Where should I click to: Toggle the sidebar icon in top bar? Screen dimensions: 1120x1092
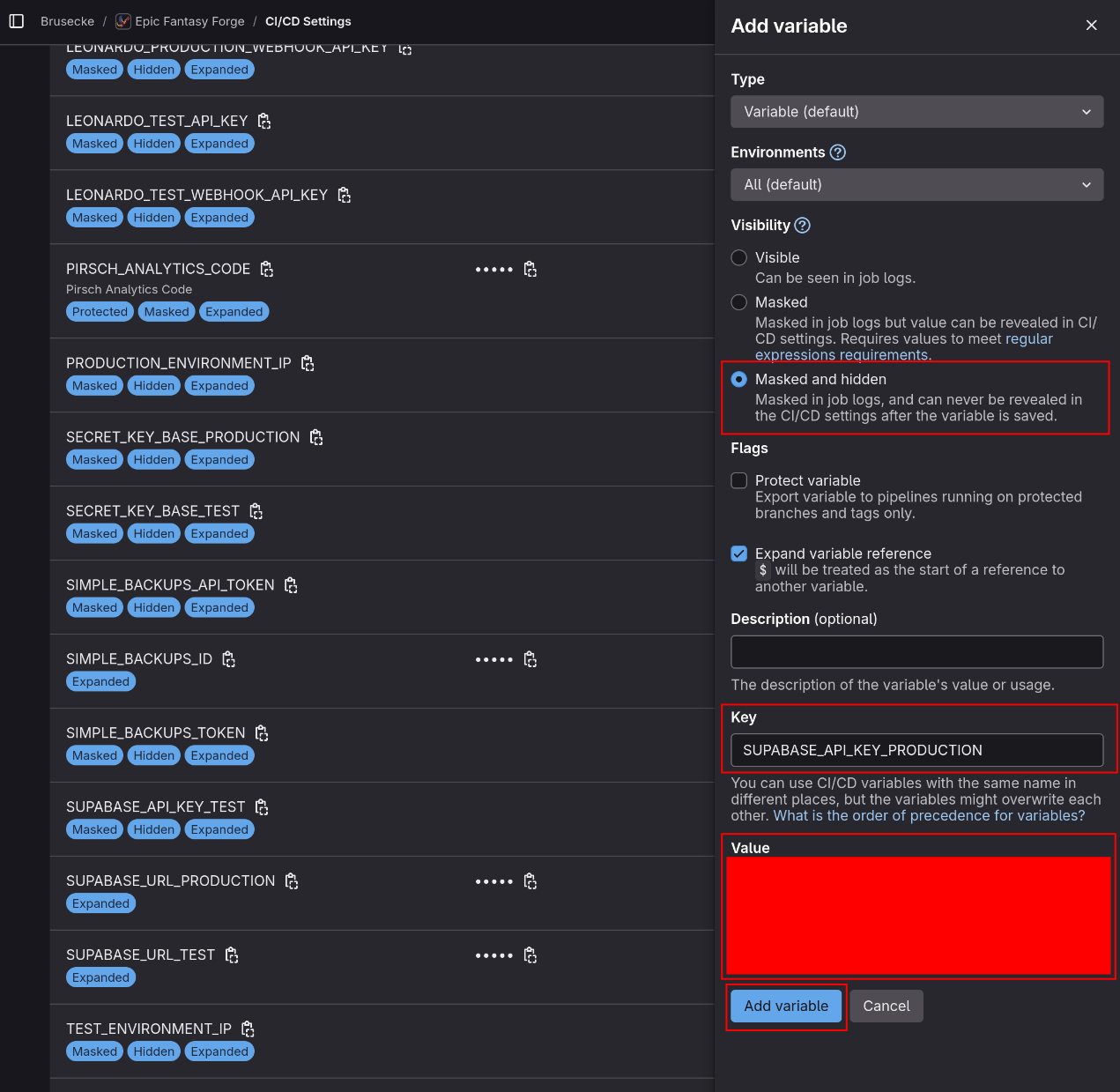pyautogui.click(x=17, y=21)
